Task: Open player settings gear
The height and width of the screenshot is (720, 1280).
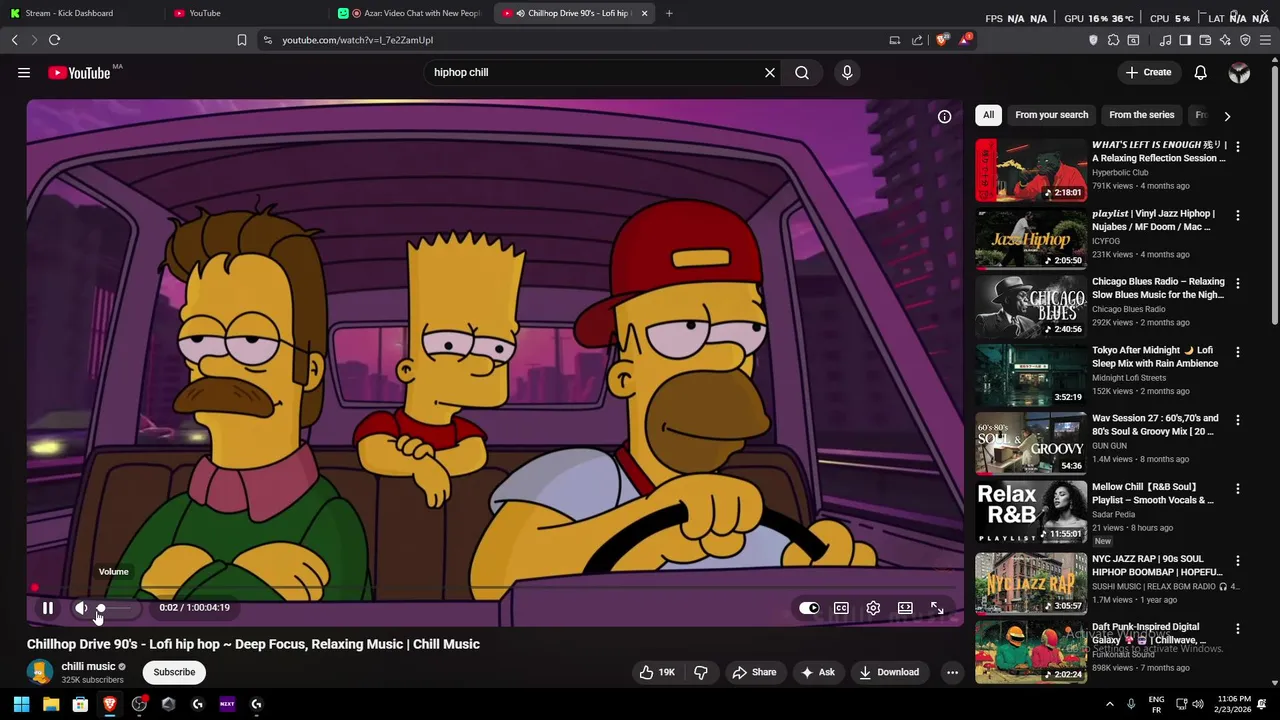Action: click(x=873, y=608)
